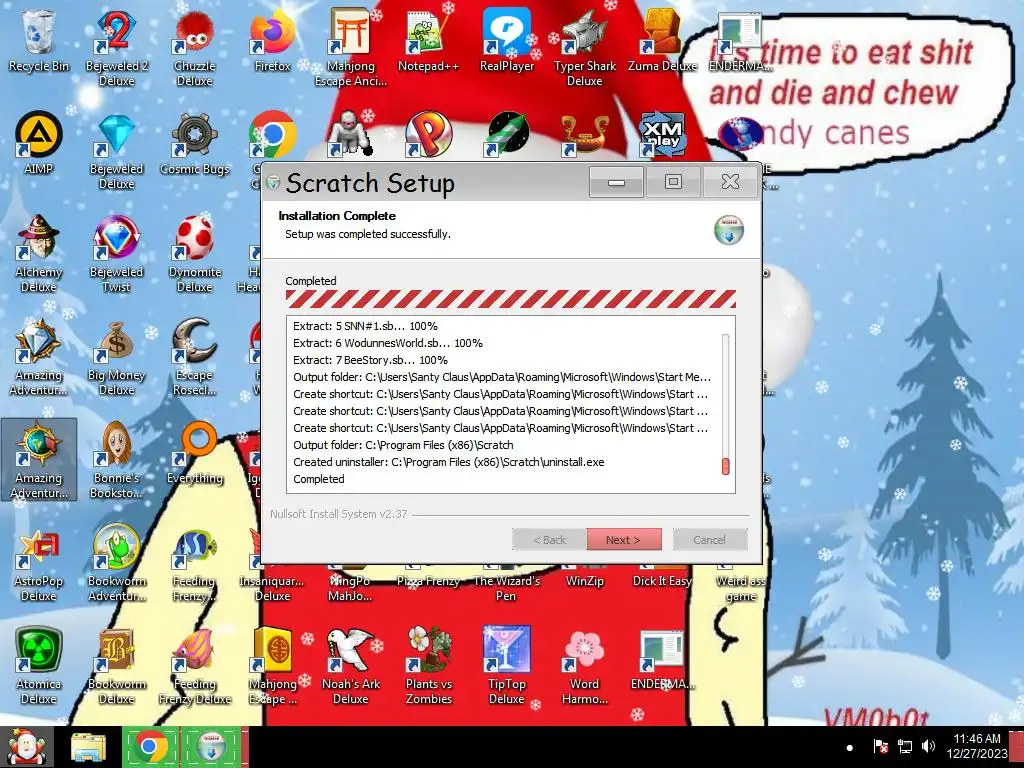Screen dimensions: 1024x768
Task: Launch Firefox from the desktop
Action: pos(272,40)
